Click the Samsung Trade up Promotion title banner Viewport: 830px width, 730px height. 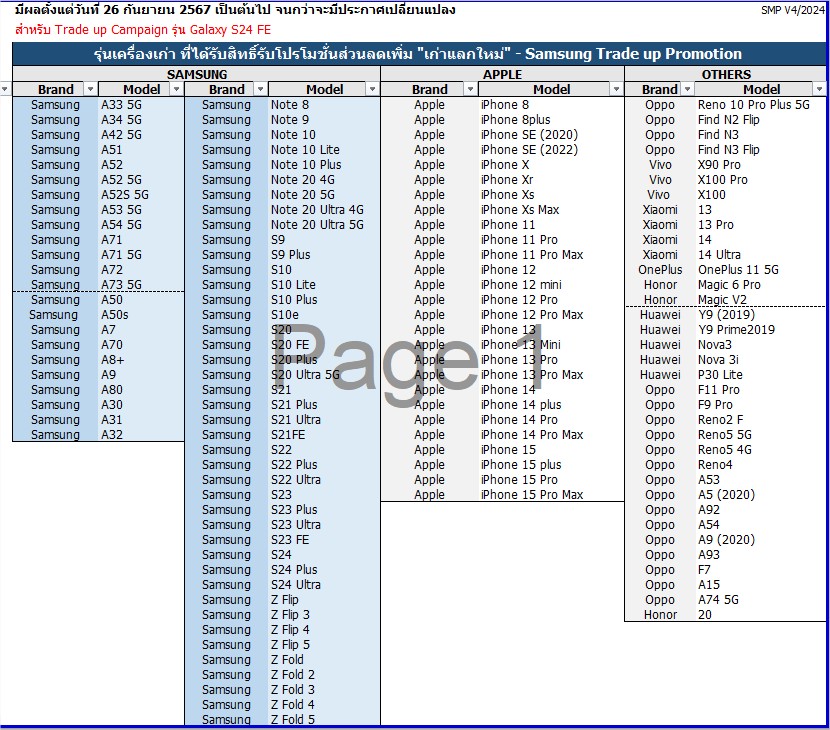[418, 54]
